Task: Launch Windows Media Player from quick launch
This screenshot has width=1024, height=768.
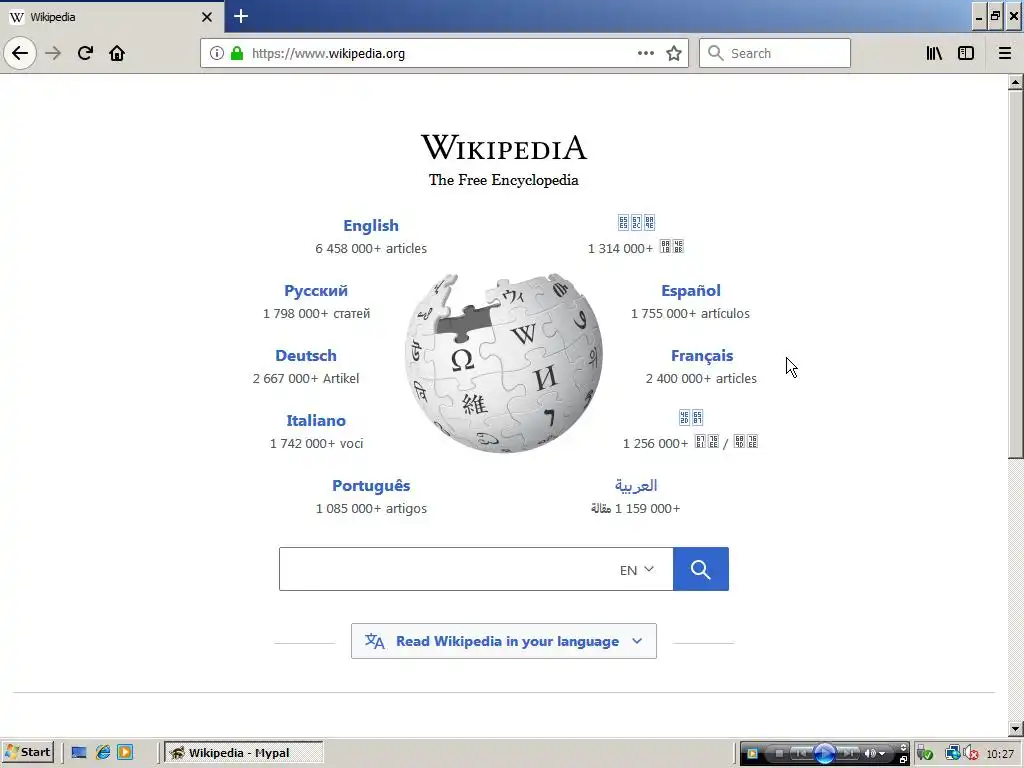Action: [125, 752]
